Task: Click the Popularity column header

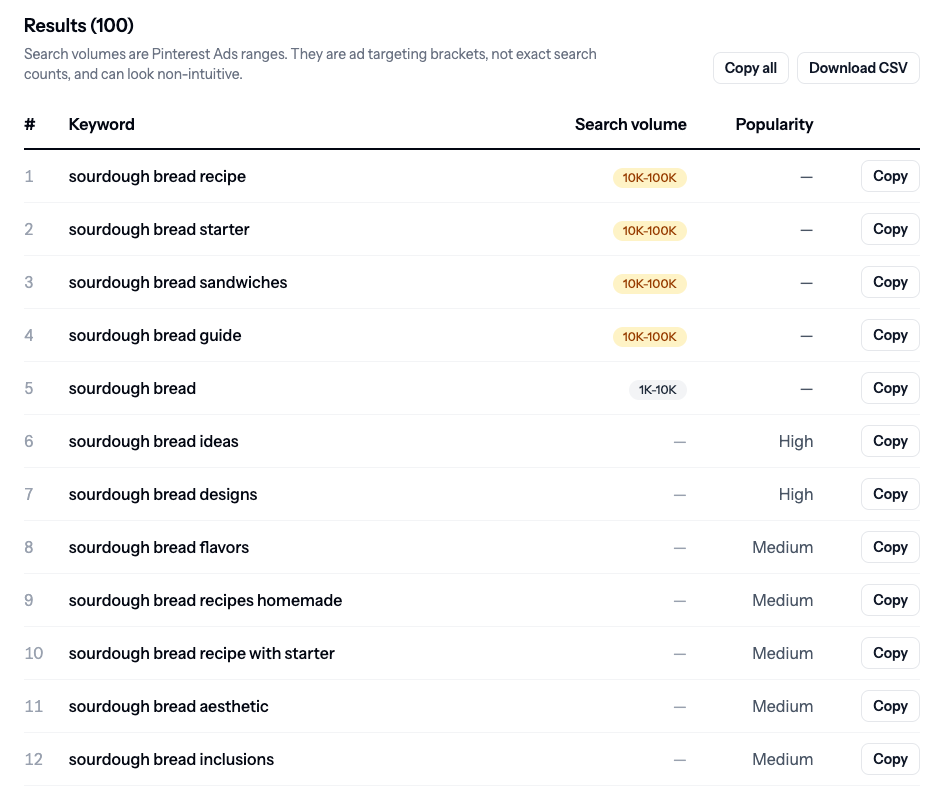Action: click(x=774, y=125)
